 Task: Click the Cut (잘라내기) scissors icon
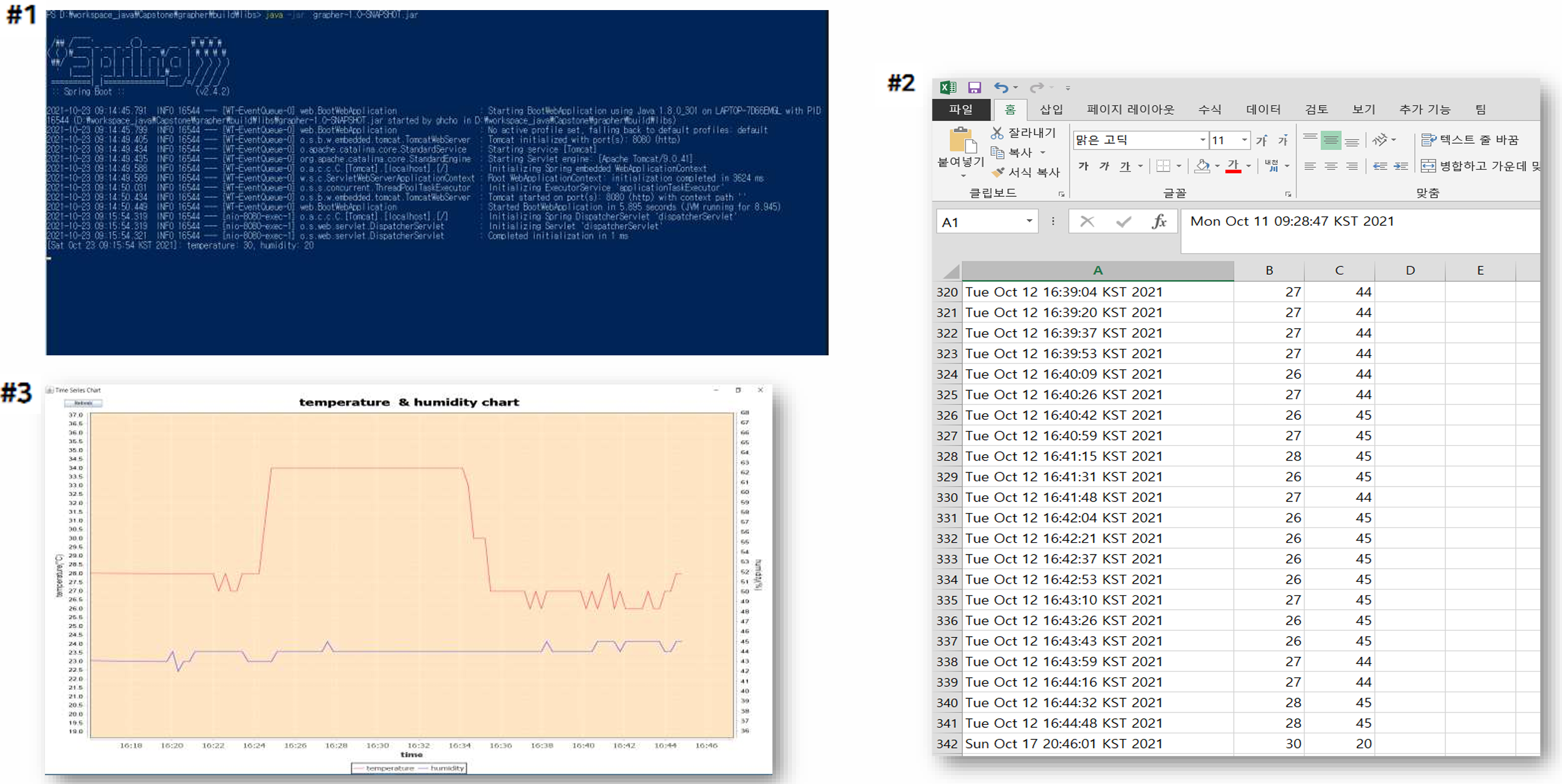click(x=997, y=133)
